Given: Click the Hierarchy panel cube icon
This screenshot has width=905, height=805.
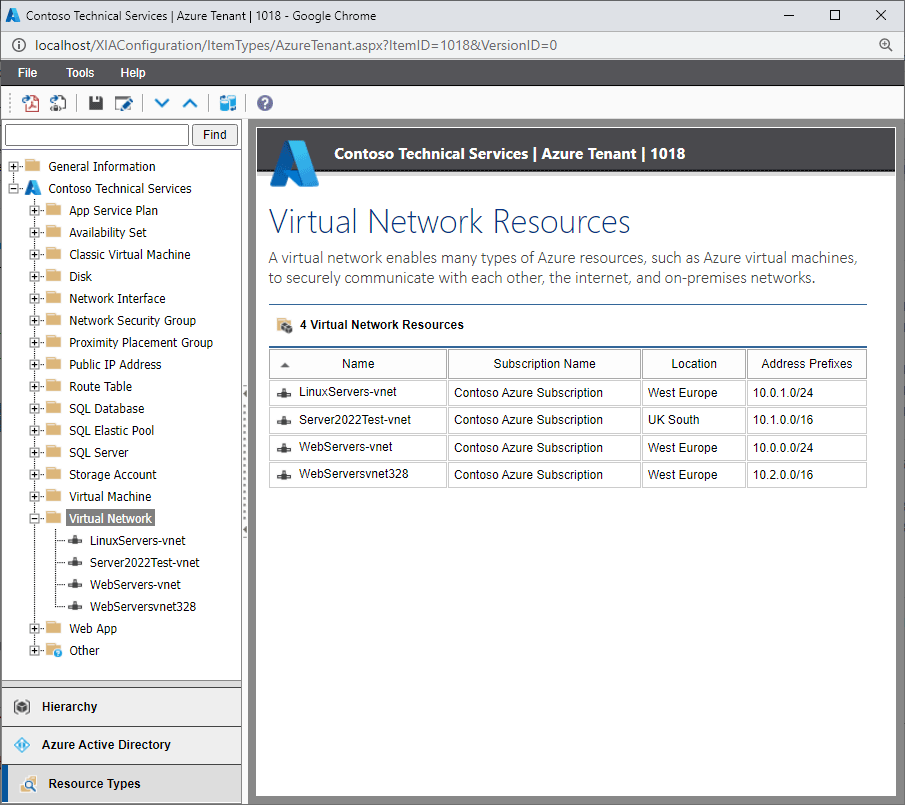Looking at the screenshot, I should click(22, 707).
